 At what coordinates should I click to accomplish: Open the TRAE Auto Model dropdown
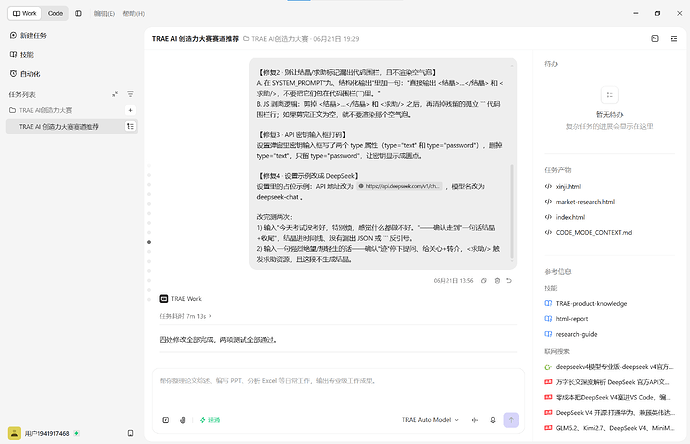click(x=430, y=420)
